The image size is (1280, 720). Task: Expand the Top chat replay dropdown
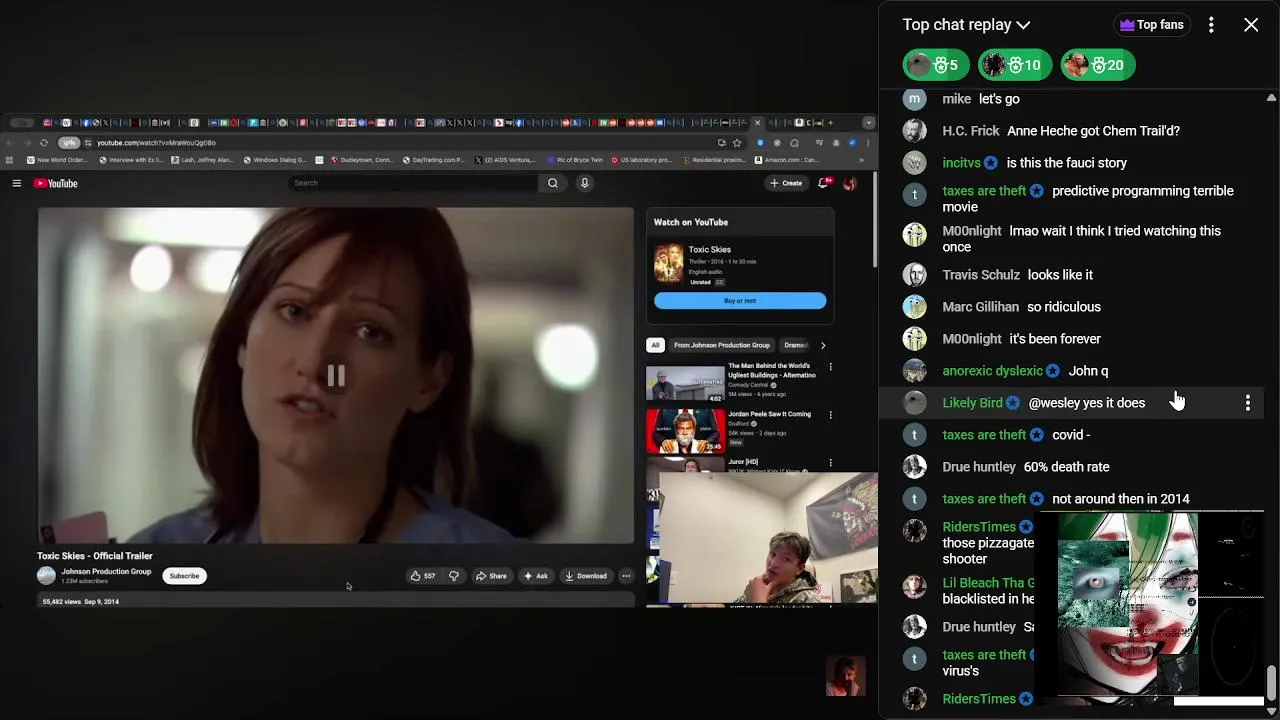click(x=966, y=25)
